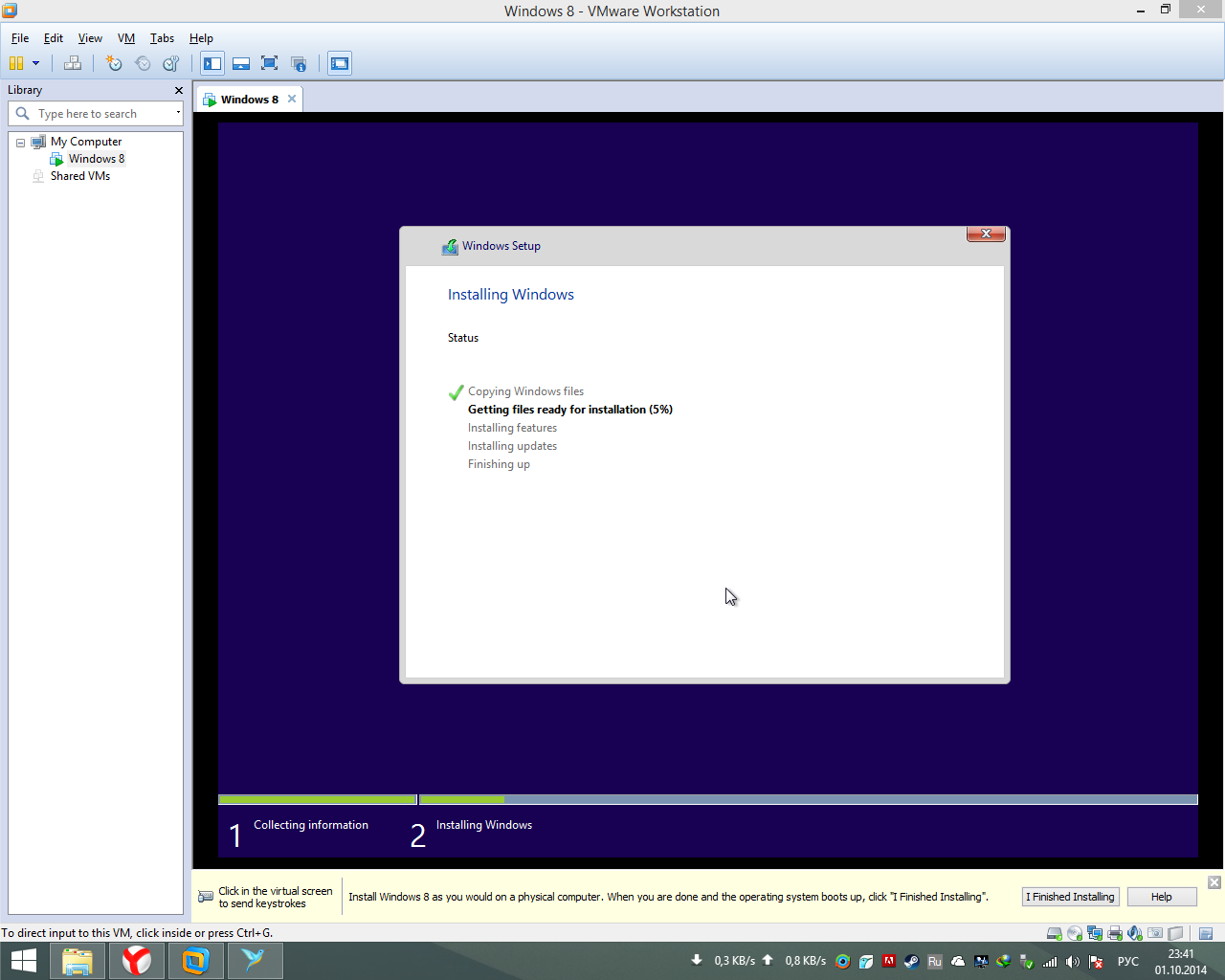Click the VM status bar rightmost icon
Screen dimensions: 1225x980
1206,933
